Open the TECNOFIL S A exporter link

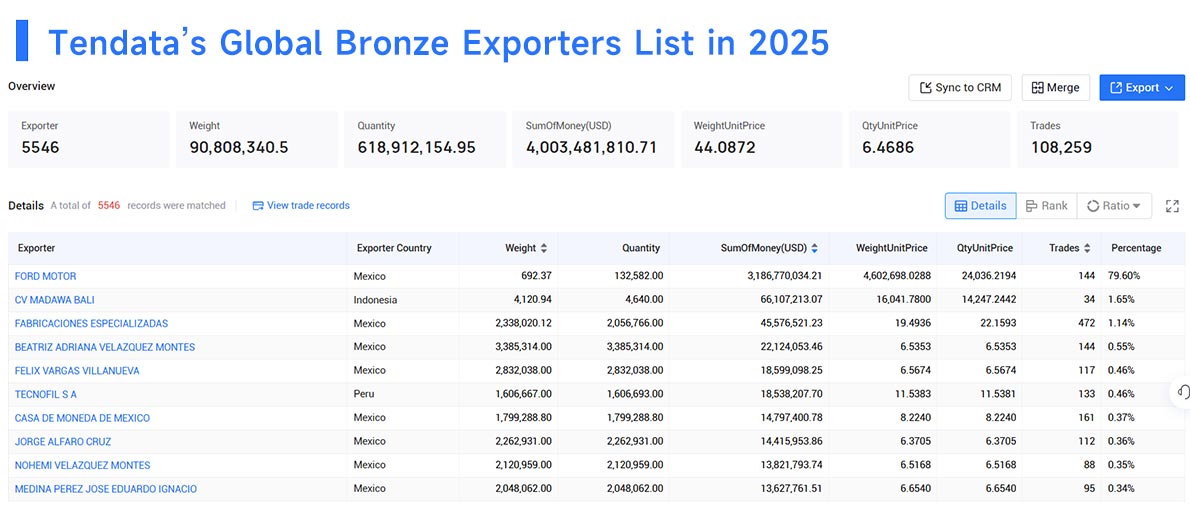[x=46, y=394]
